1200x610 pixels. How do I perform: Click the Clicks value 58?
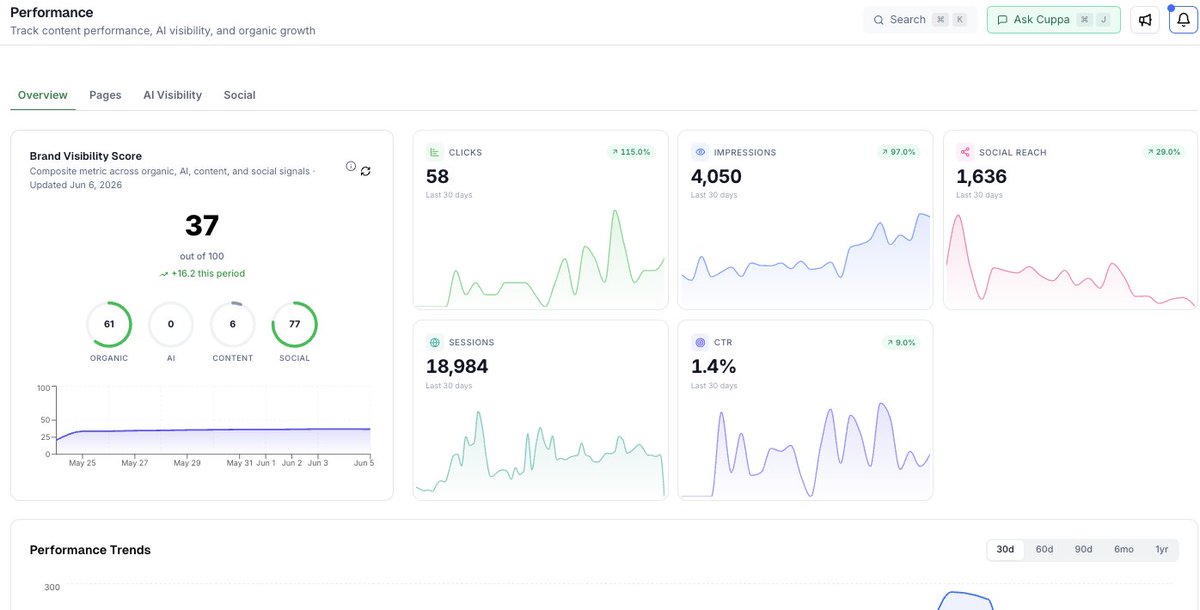pyautogui.click(x=437, y=176)
